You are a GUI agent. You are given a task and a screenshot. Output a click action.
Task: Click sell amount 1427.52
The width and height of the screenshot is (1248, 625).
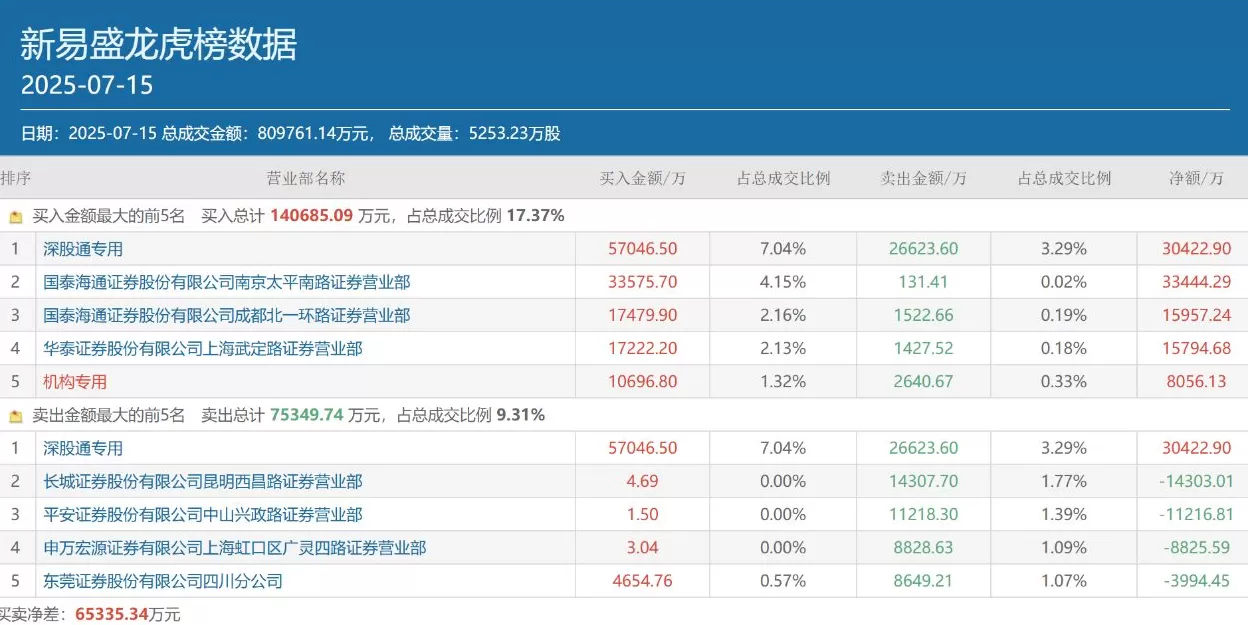(924, 348)
